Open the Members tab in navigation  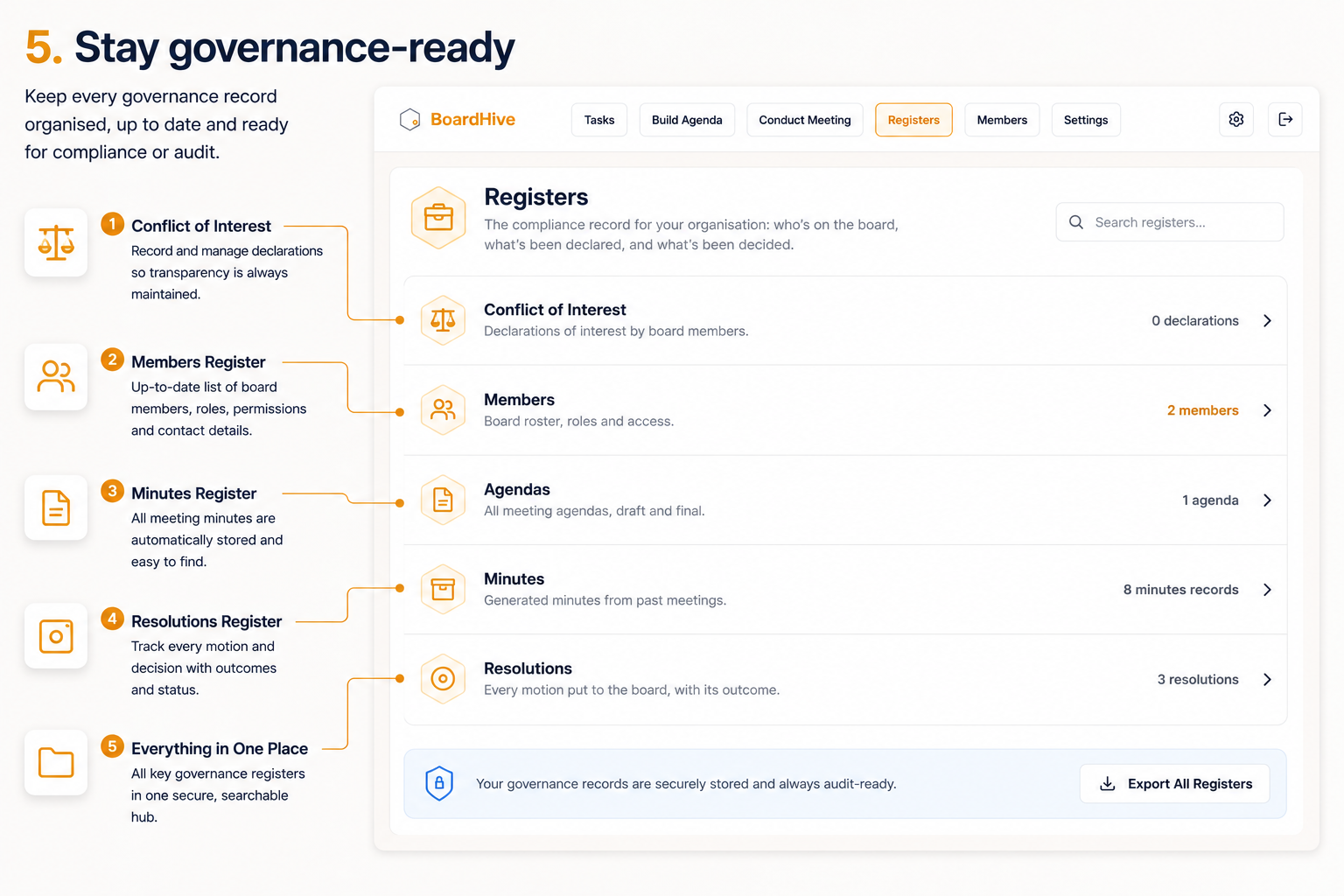tap(1002, 120)
